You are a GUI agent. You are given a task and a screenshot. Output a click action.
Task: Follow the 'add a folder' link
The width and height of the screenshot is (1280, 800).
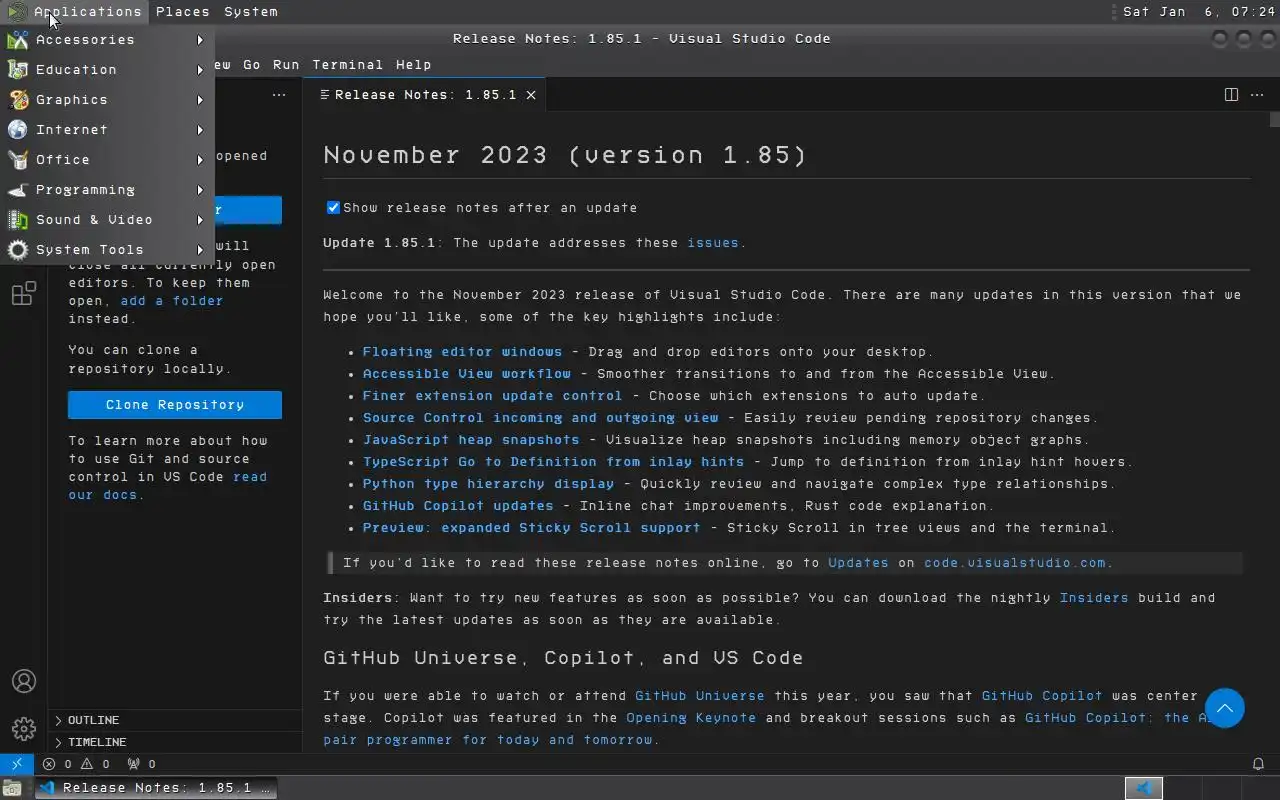pyautogui.click(x=172, y=301)
